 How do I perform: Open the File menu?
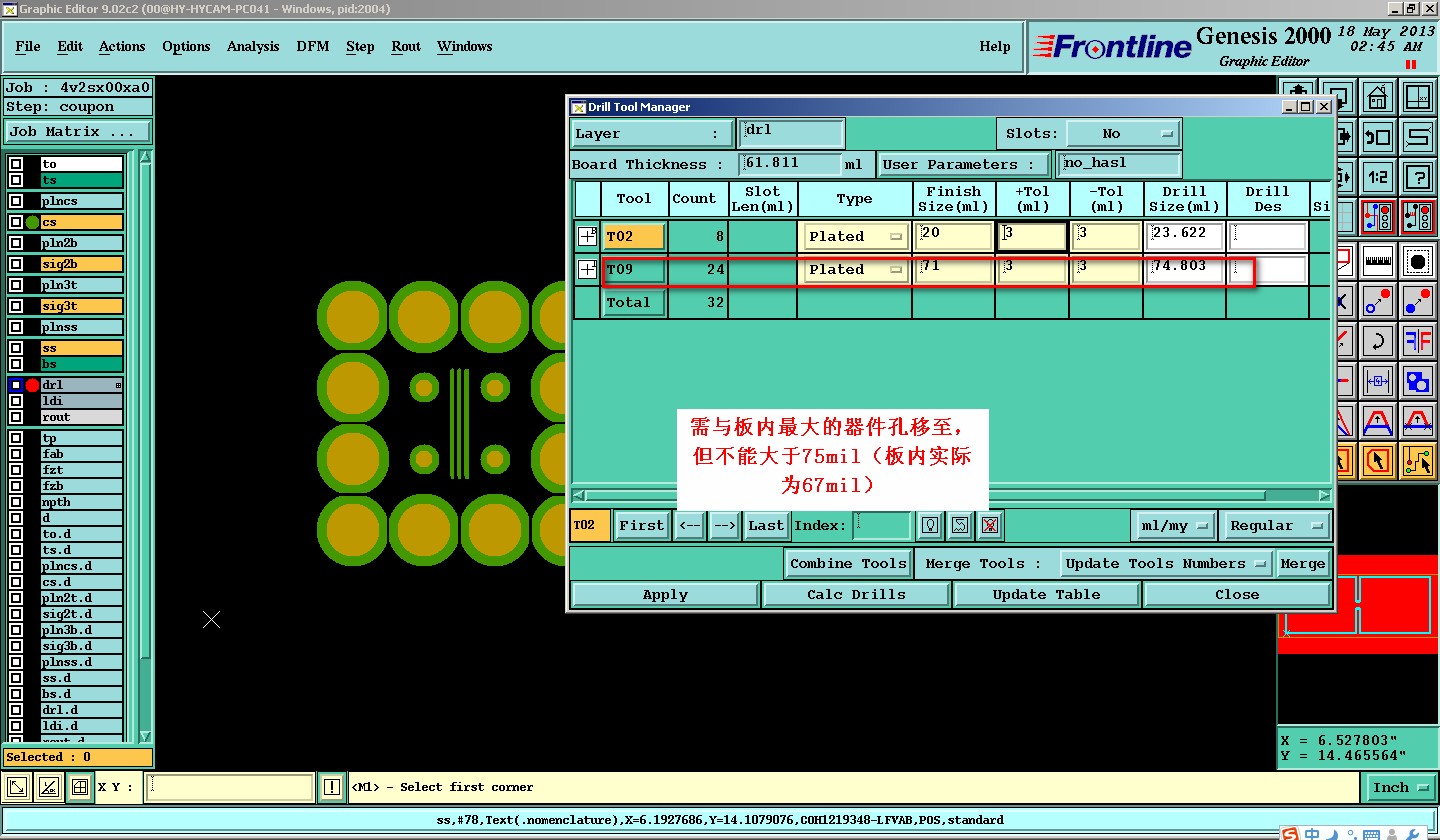tap(28, 46)
